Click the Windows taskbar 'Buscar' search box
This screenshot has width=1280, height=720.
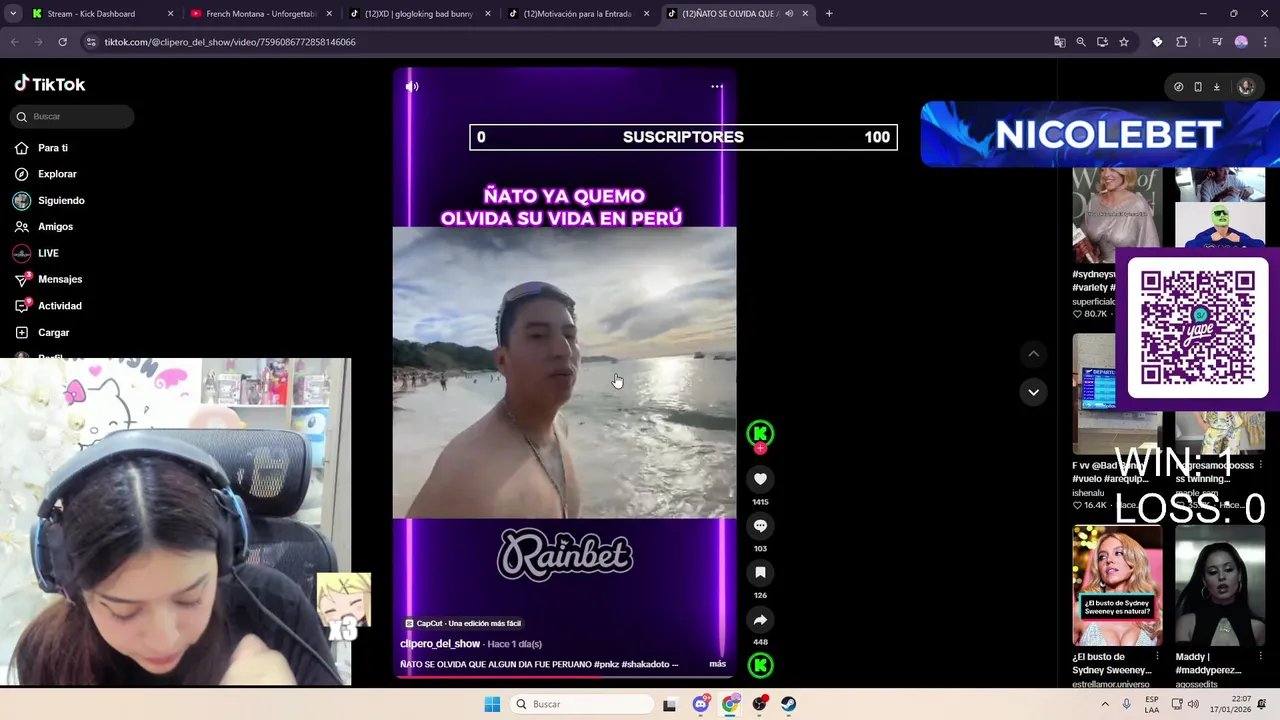coord(581,704)
